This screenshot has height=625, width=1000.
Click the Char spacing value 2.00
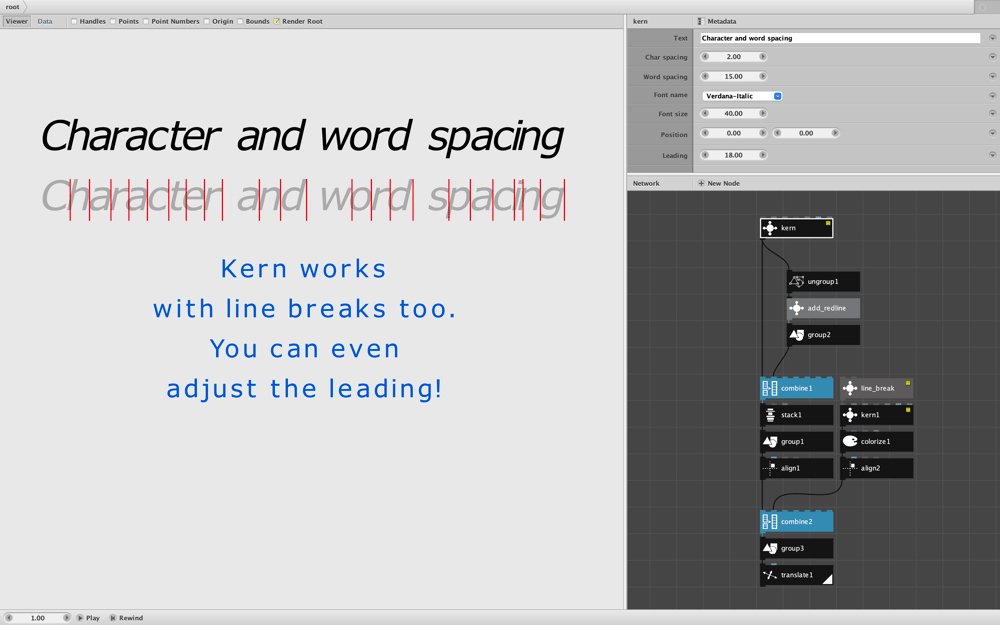coord(733,56)
